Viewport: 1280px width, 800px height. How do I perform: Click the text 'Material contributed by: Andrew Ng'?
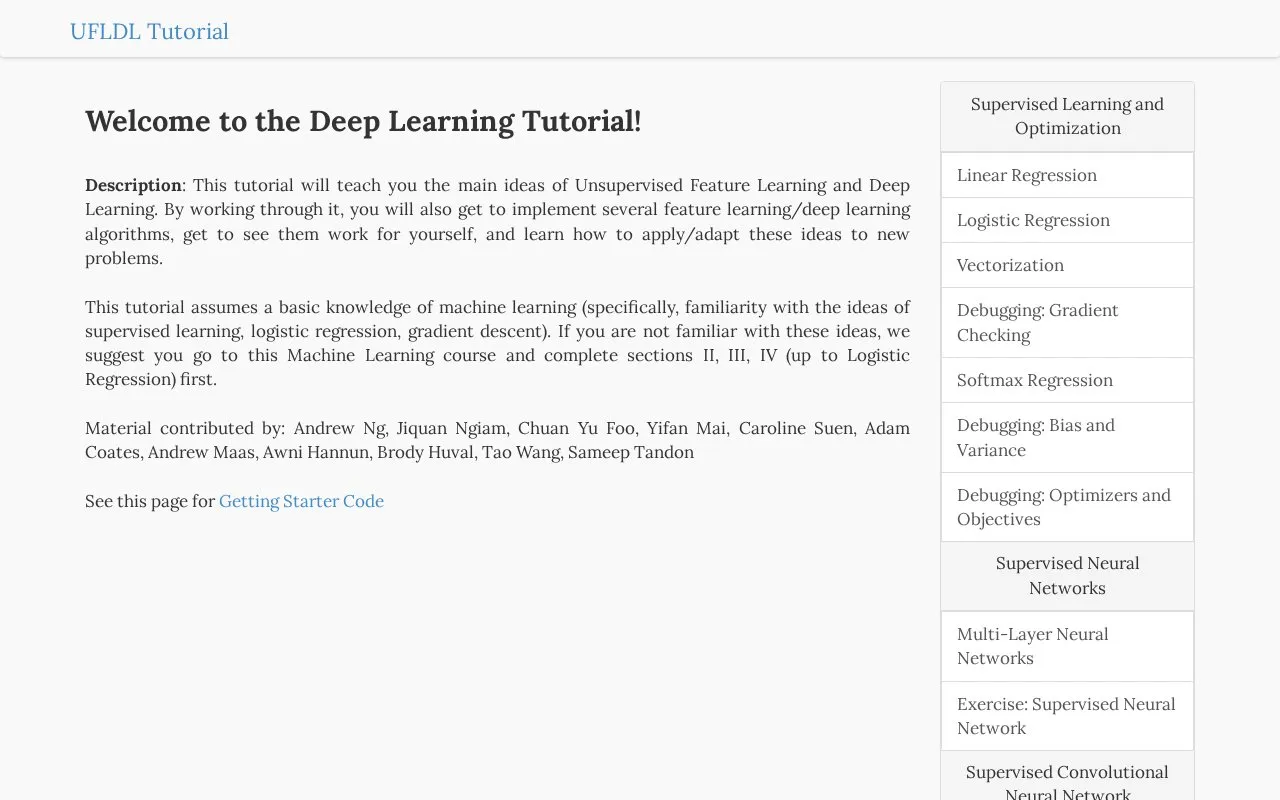point(235,428)
